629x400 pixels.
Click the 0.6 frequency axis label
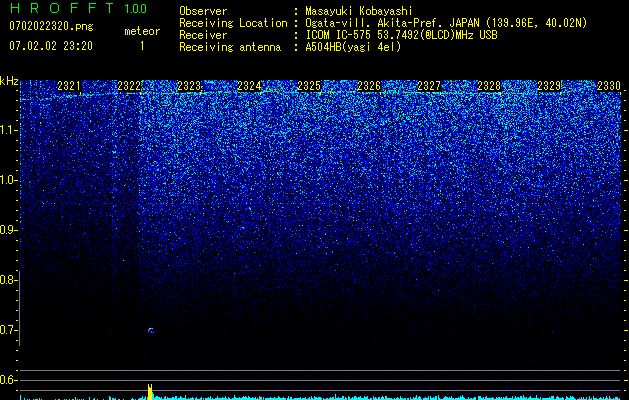pyautogui.click(x=8, y=380)
